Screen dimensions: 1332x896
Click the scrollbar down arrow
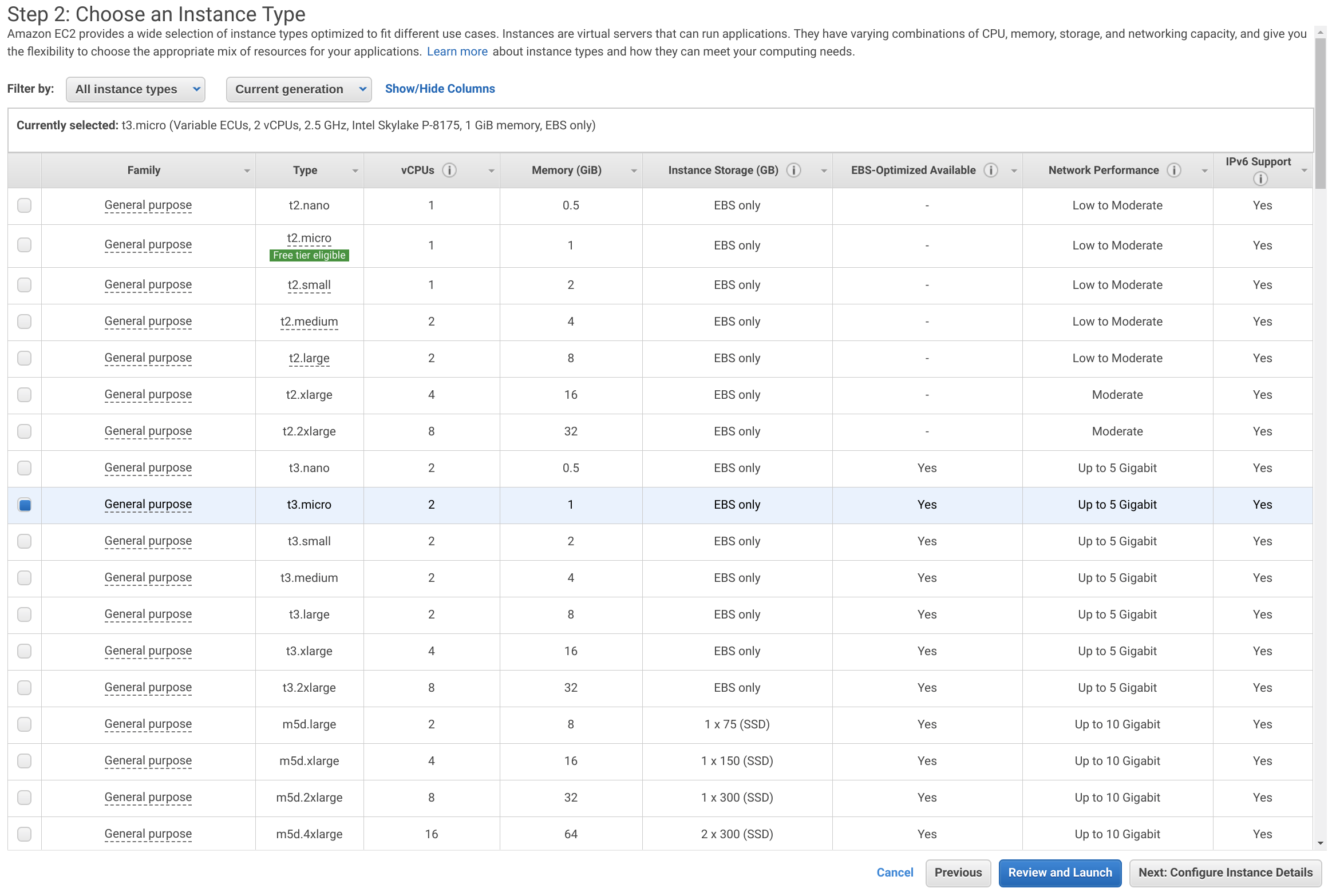[x=1321, y=843]
